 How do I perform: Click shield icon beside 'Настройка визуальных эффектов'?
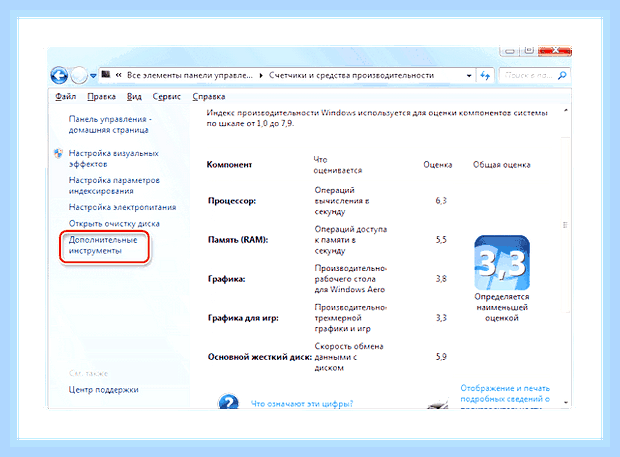[x=58, y=153]
